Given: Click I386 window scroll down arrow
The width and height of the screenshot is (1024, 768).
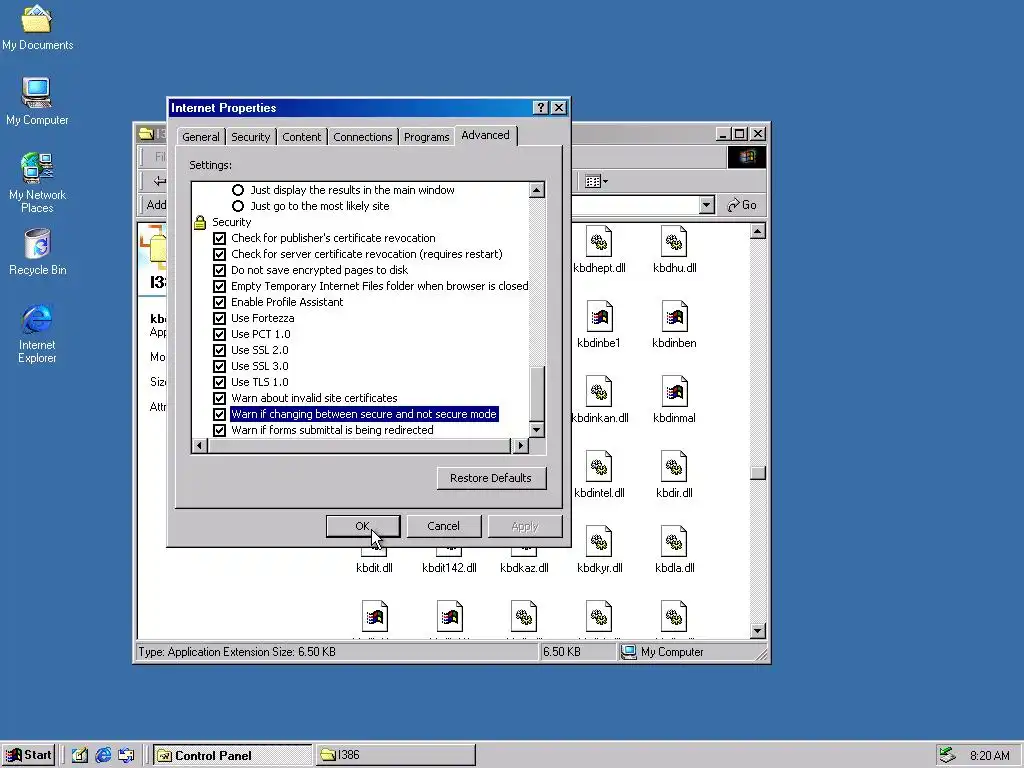Looking at the screenshot, I should point(758,631).
